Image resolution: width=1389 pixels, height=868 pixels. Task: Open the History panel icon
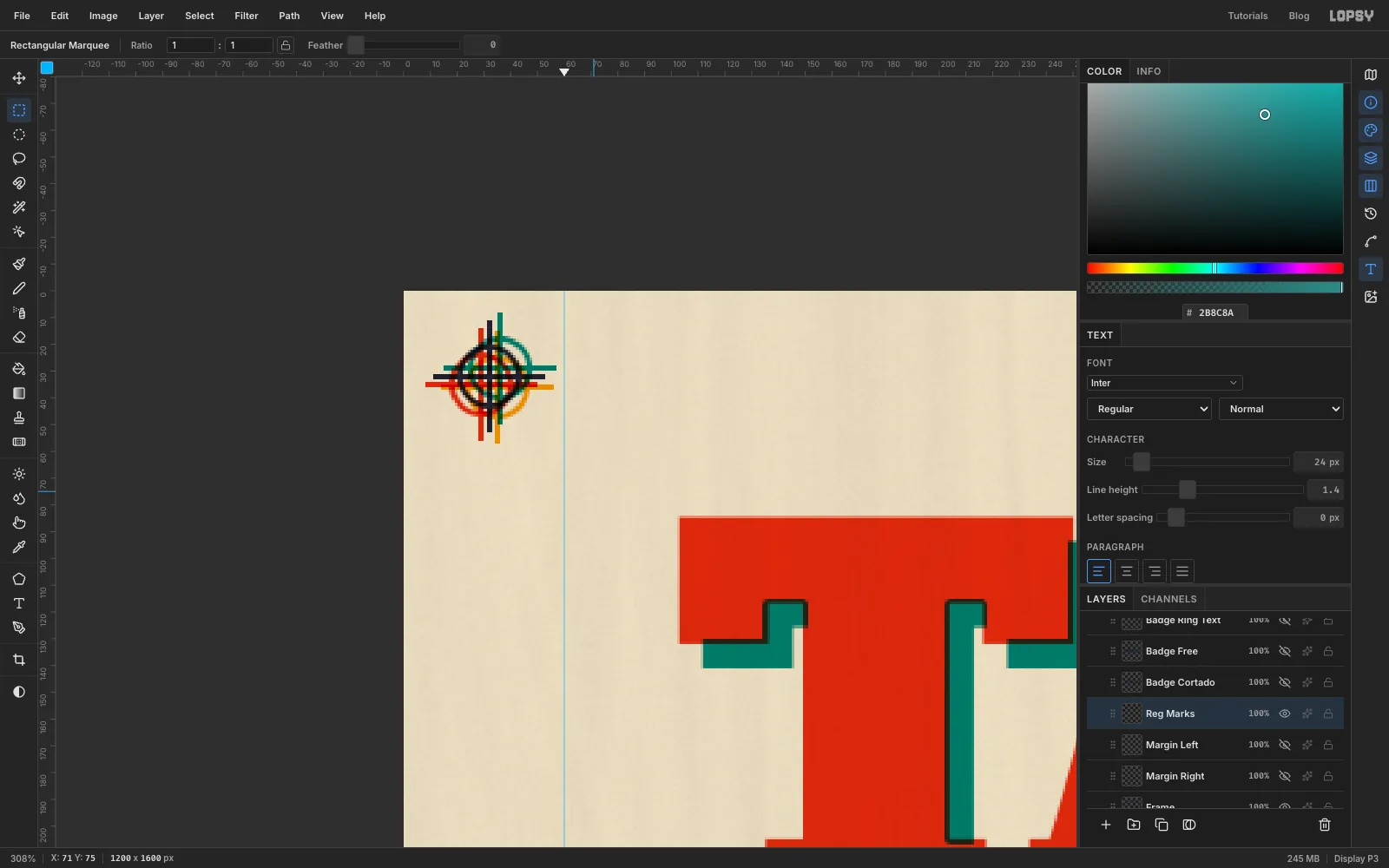point(1371,214)
